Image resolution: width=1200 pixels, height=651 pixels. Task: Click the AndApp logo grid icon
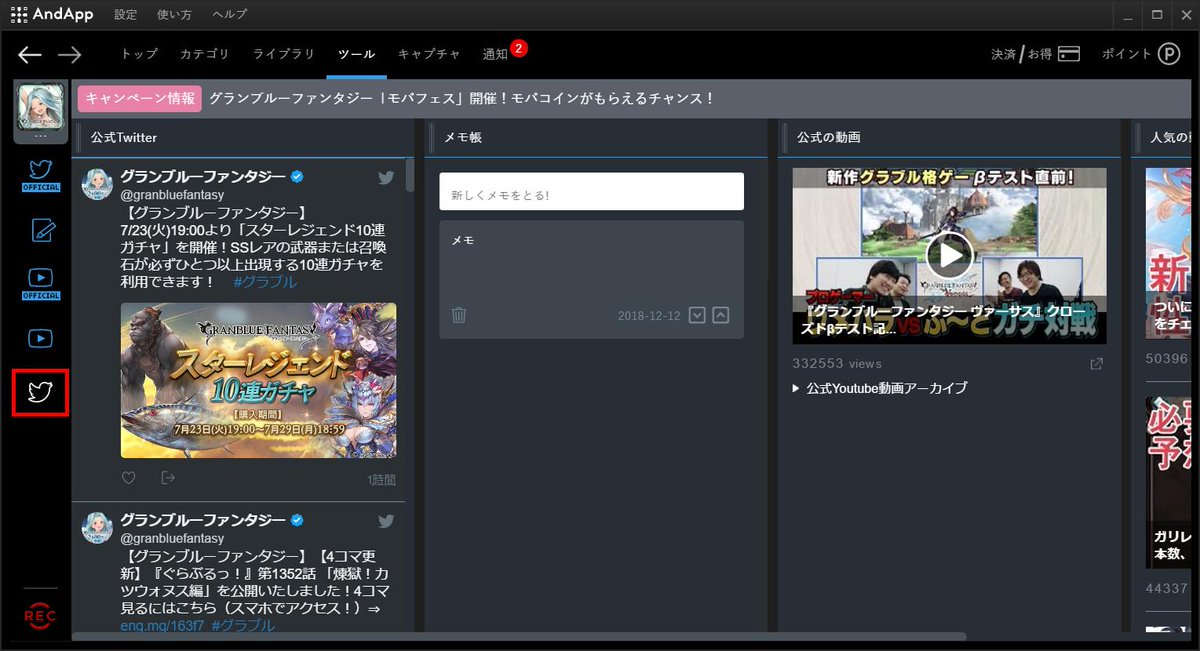click(19, 15)
